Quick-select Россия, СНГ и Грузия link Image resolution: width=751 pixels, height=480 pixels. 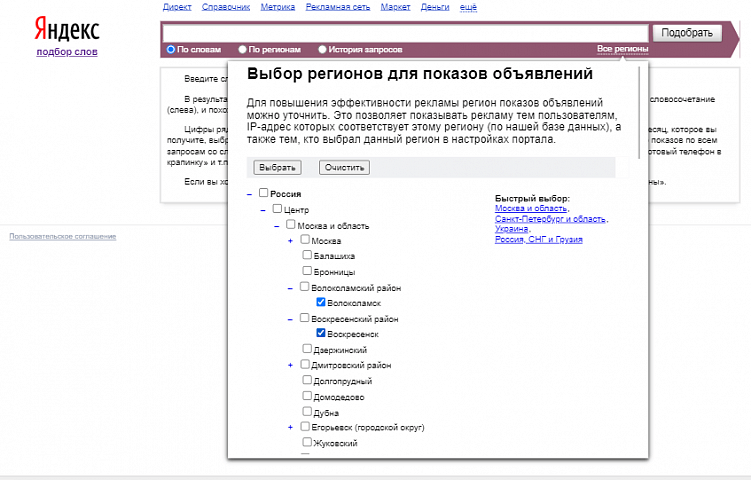pos(539,240)
